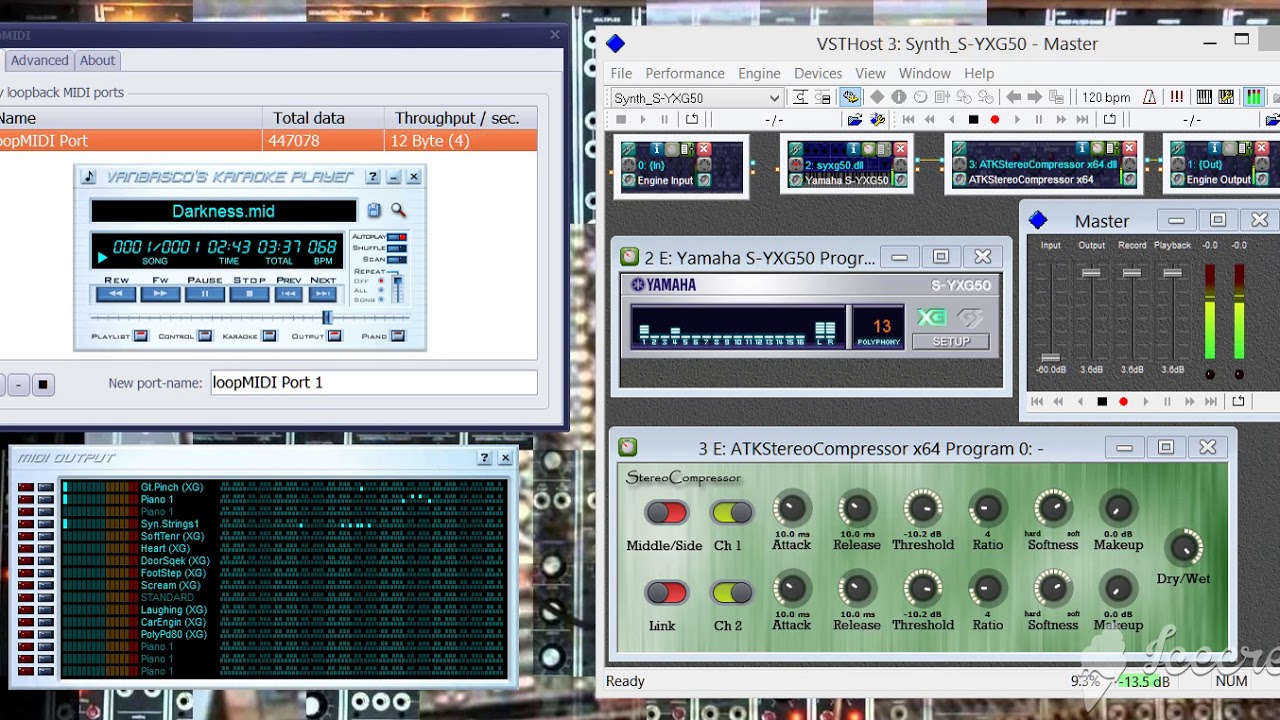Click the record button in Master window
Viewport: 1280px width, 720px height.
tap(1123, 402)
